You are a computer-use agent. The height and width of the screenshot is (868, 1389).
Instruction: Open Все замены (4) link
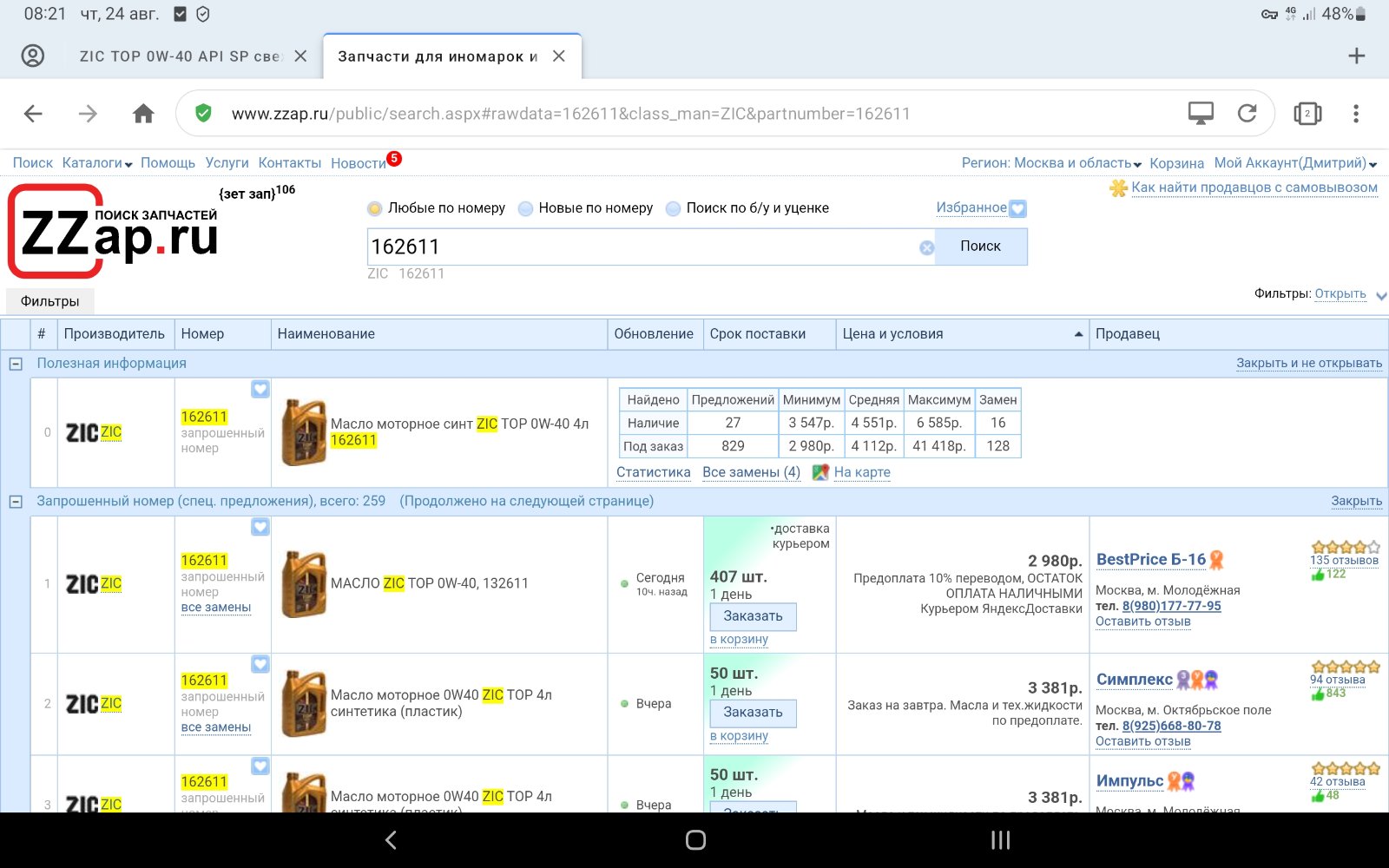(751, 472)
